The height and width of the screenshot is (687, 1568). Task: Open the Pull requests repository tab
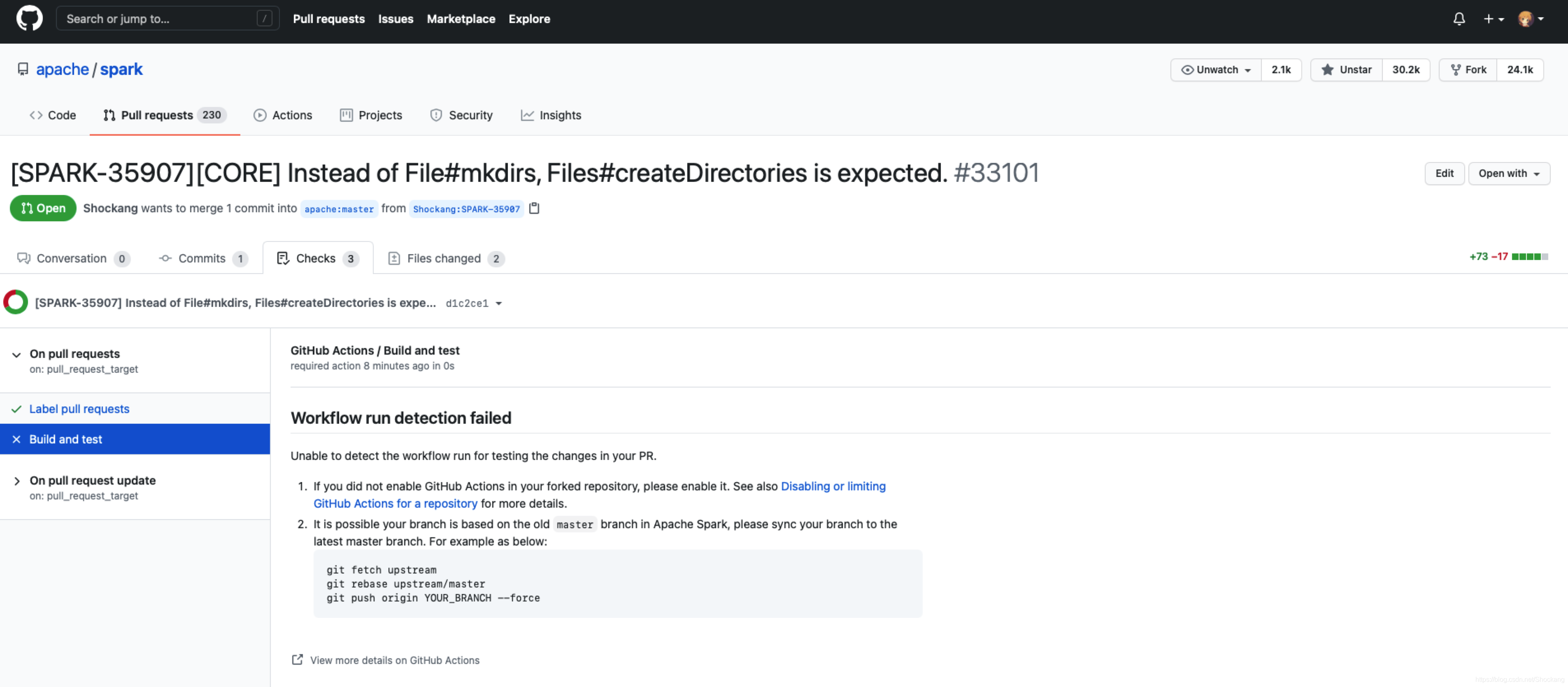tap(164, 115)
